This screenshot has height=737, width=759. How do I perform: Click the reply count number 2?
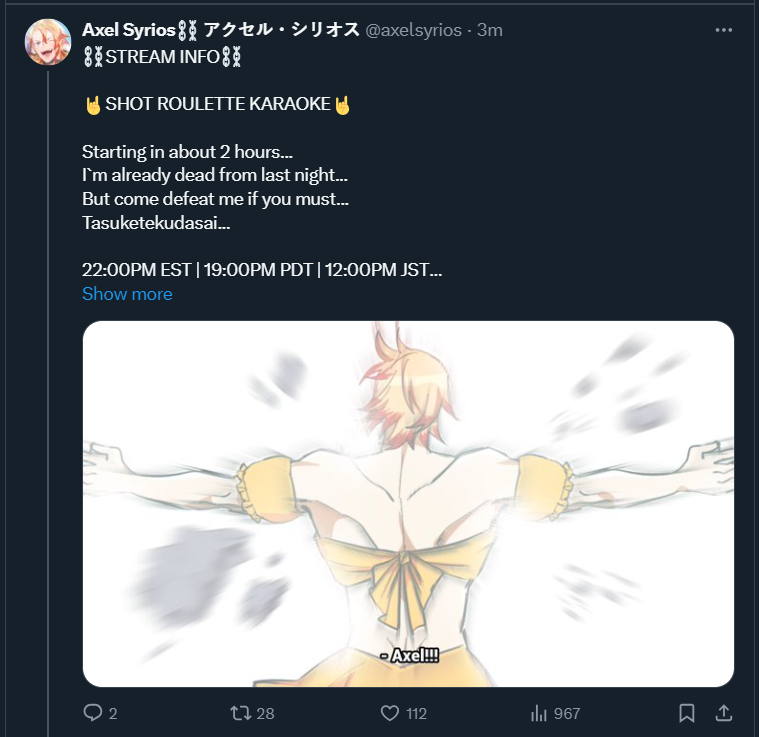pyautogui.click(x=113, y=713)
